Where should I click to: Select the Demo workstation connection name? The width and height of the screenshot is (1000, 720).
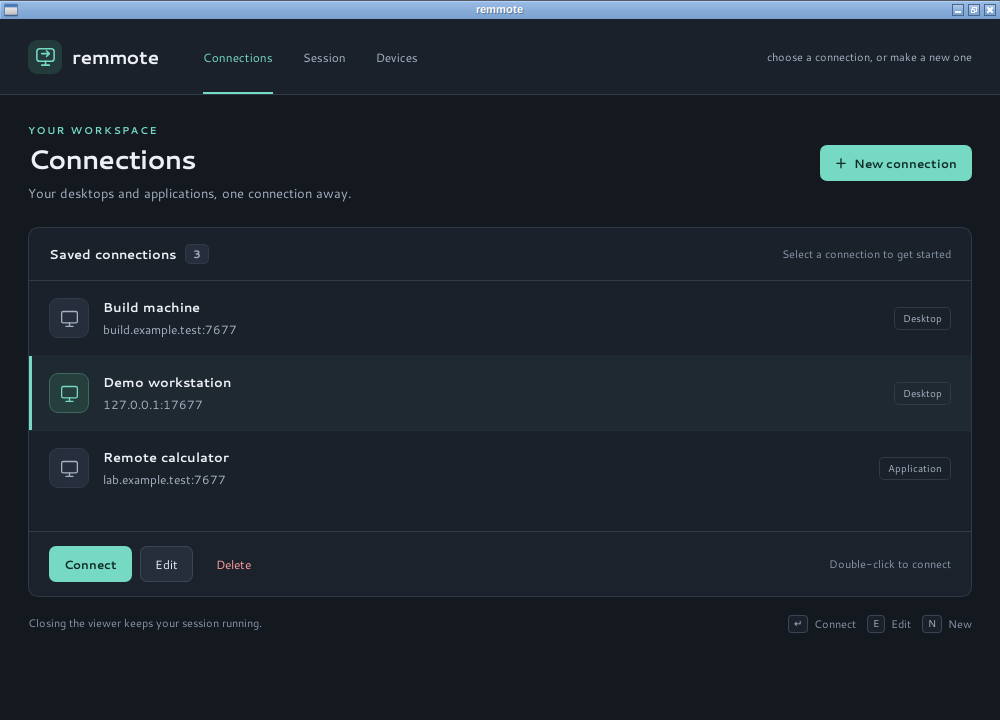coord(167,383)
